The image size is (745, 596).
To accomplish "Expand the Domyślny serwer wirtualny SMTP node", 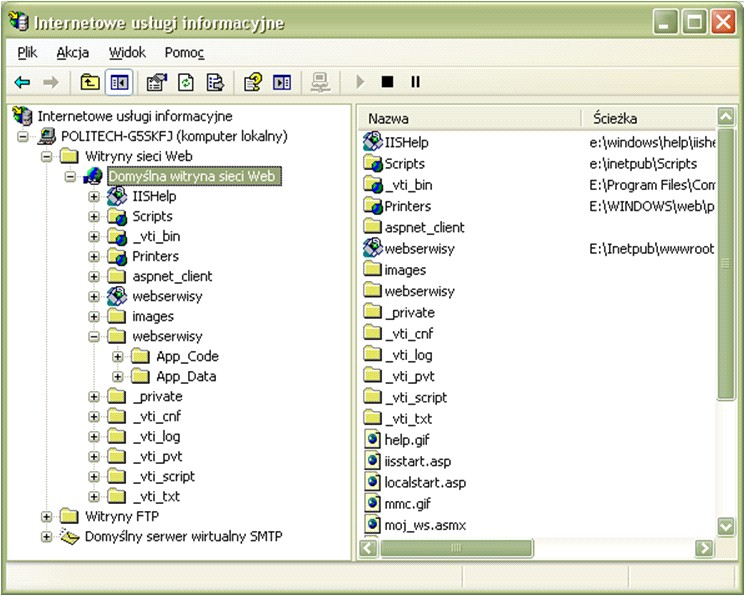I will [x=46, y=537].
